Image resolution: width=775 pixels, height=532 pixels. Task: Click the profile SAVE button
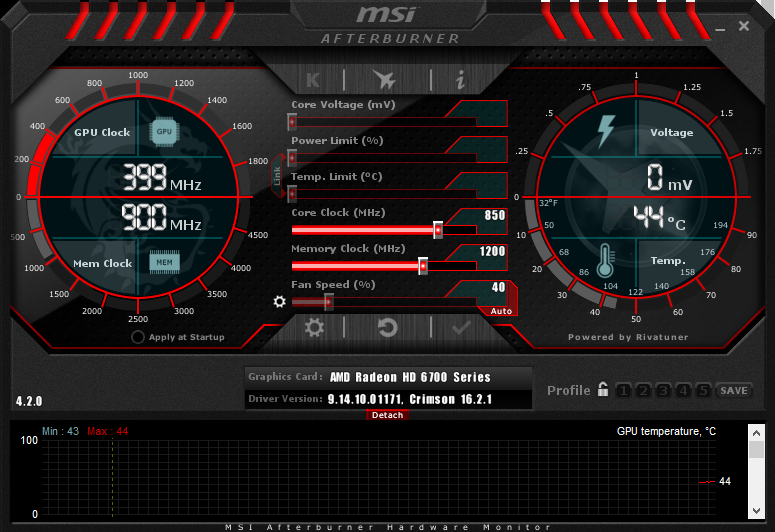click(734, 391)
